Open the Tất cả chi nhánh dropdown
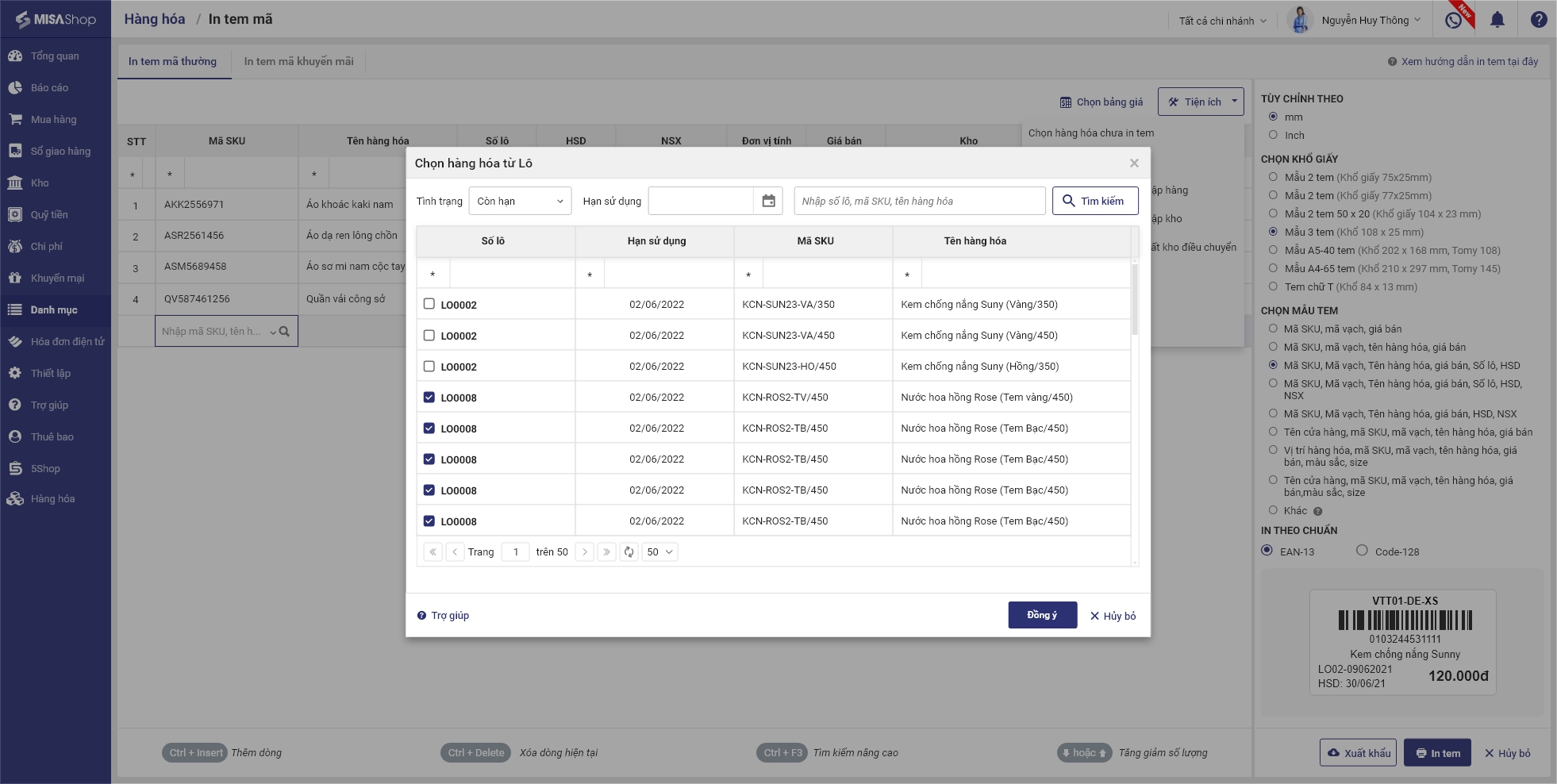The image size is (1557, 784). [x=1222, y=21]
